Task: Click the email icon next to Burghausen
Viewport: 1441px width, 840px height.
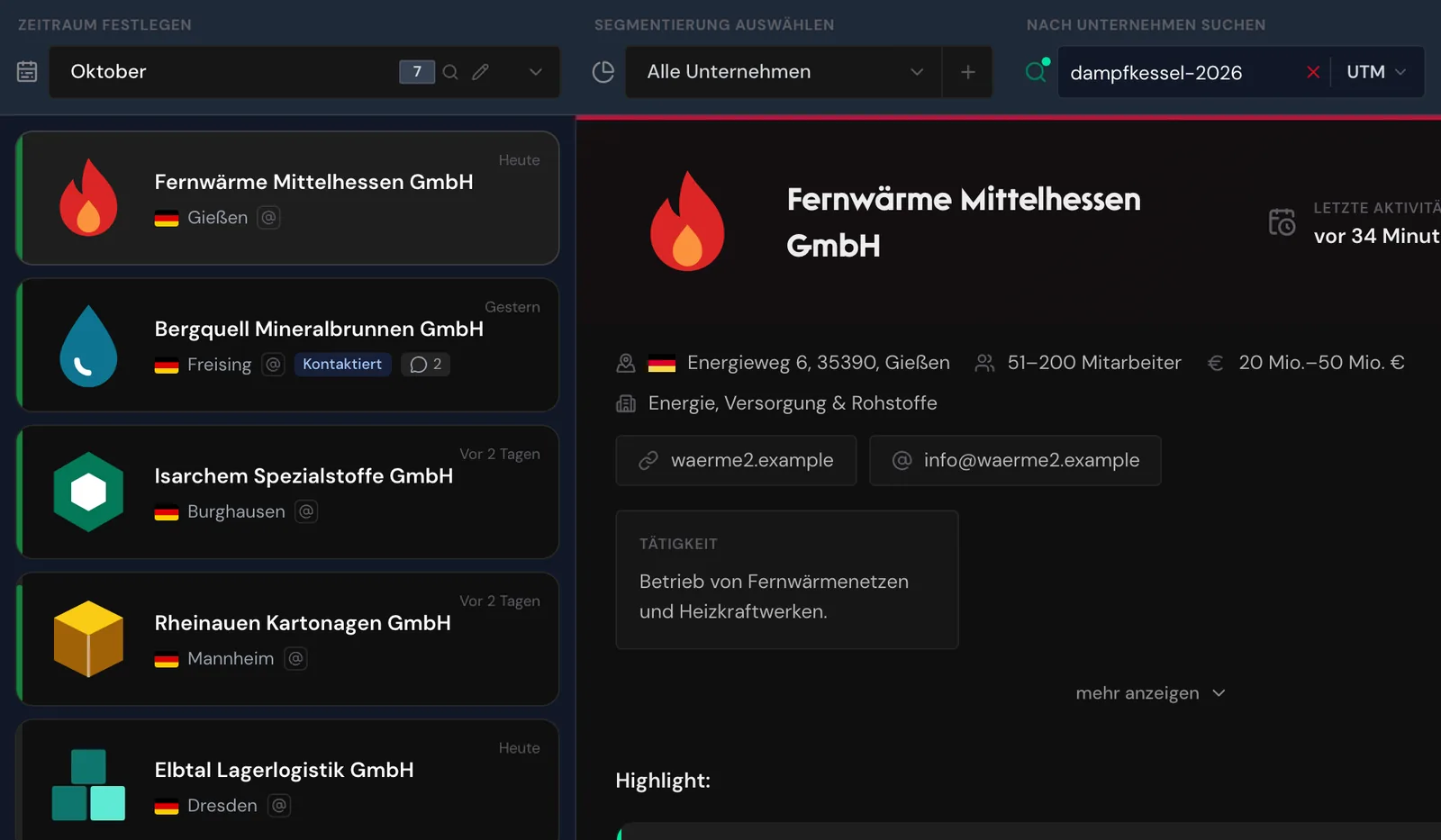Action: 306,511
